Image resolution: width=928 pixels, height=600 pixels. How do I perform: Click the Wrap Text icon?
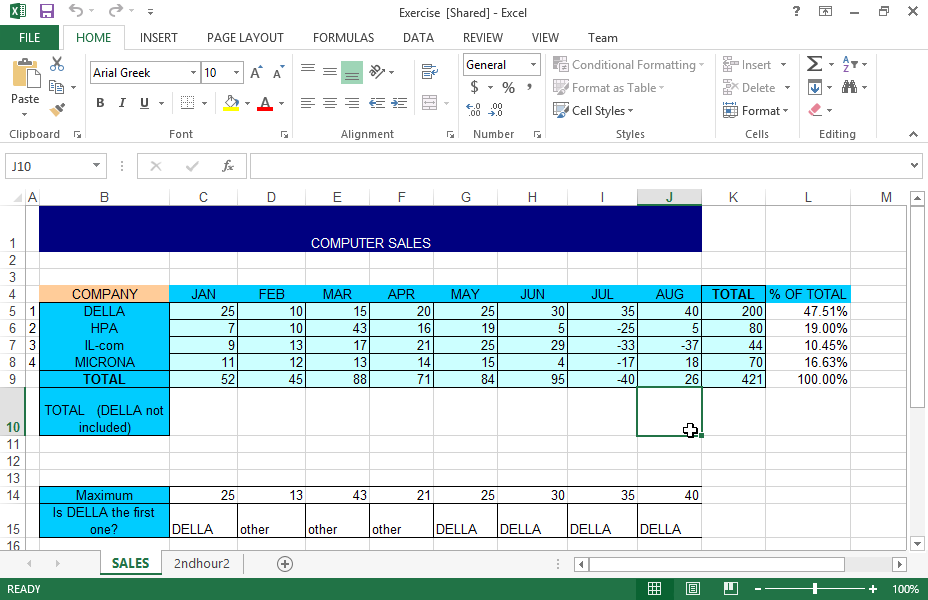(x=430, y=71)
